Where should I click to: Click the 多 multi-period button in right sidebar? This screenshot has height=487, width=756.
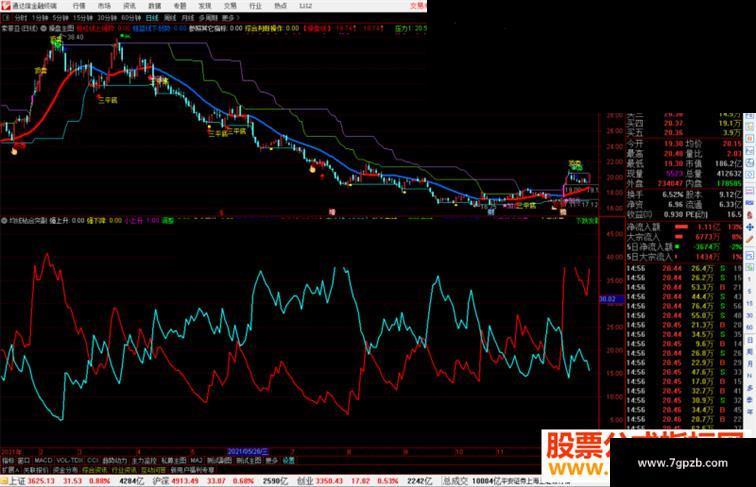tap(750, 388)
